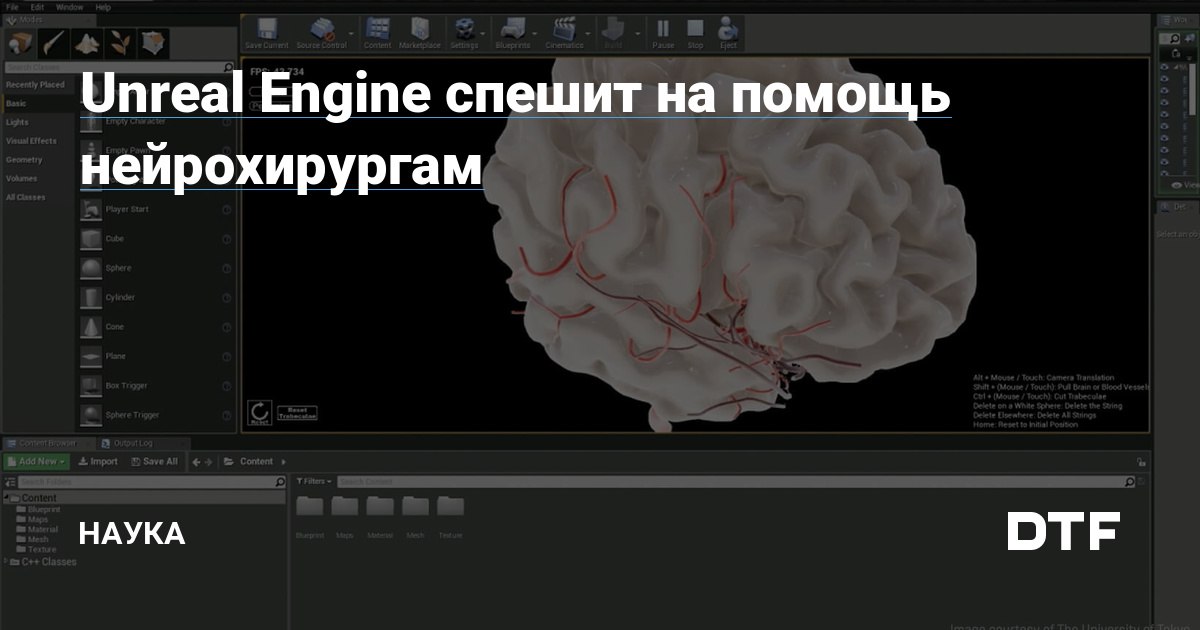Viewport: 1200px width, 630px height.
Task: Open Add New dropdown
Action: (x=37, y=461)
